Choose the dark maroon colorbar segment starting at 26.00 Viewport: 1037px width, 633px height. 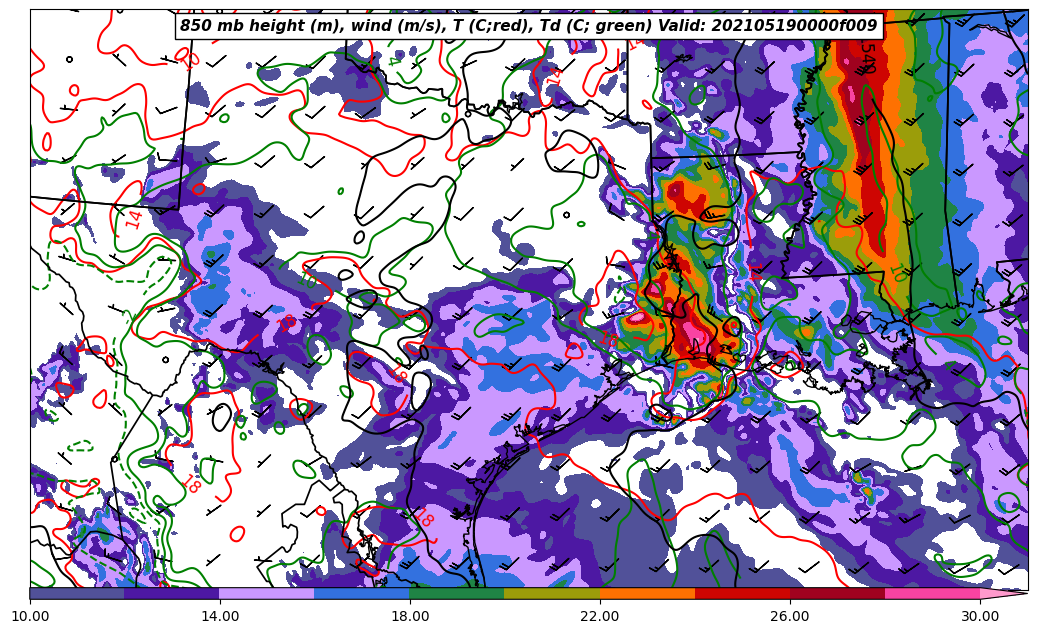tap(838, 593)
